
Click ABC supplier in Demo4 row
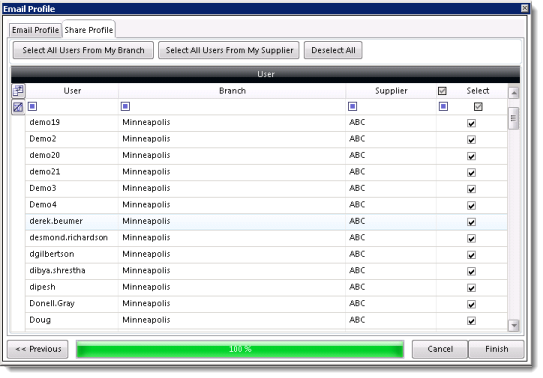click(x=357, y=205)
